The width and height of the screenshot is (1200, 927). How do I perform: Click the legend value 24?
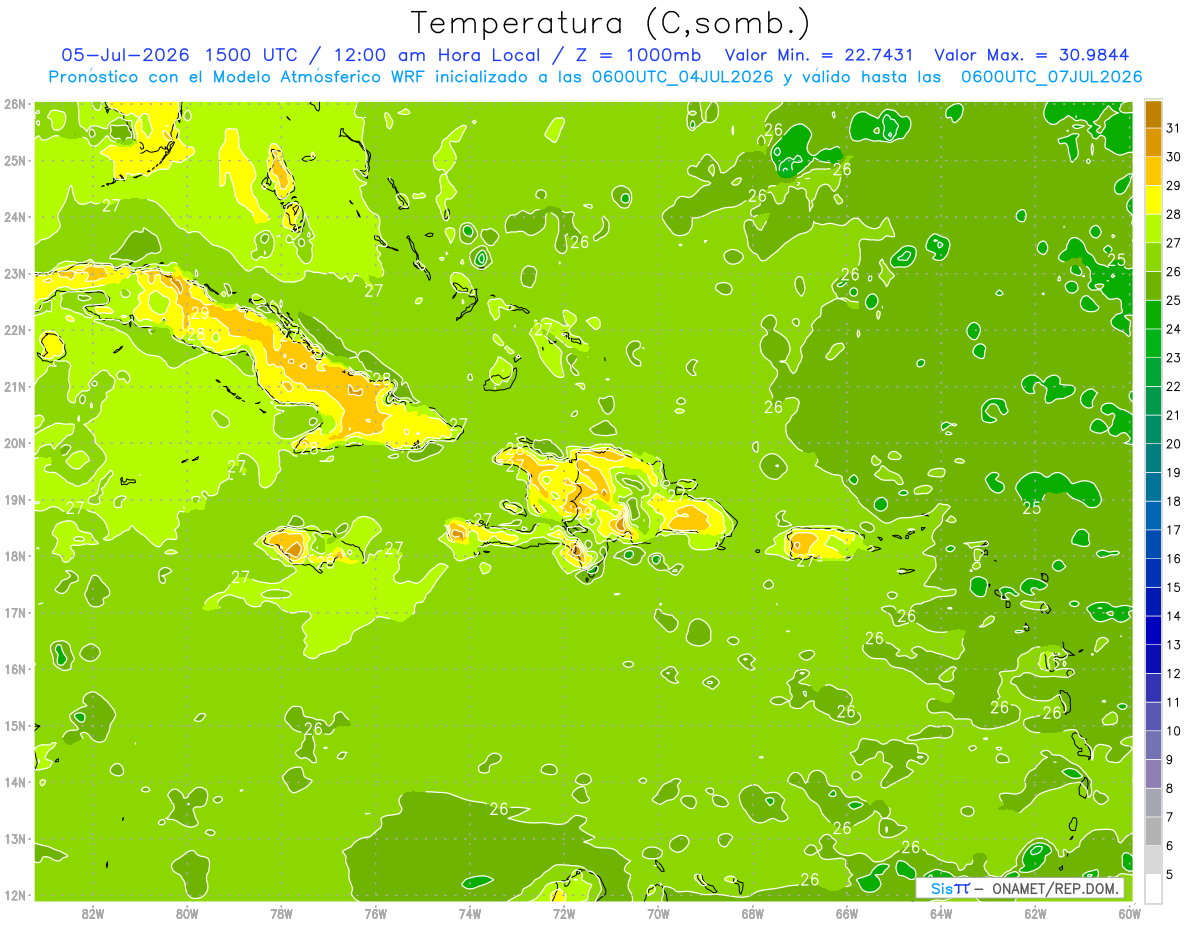click(1174, 329)
